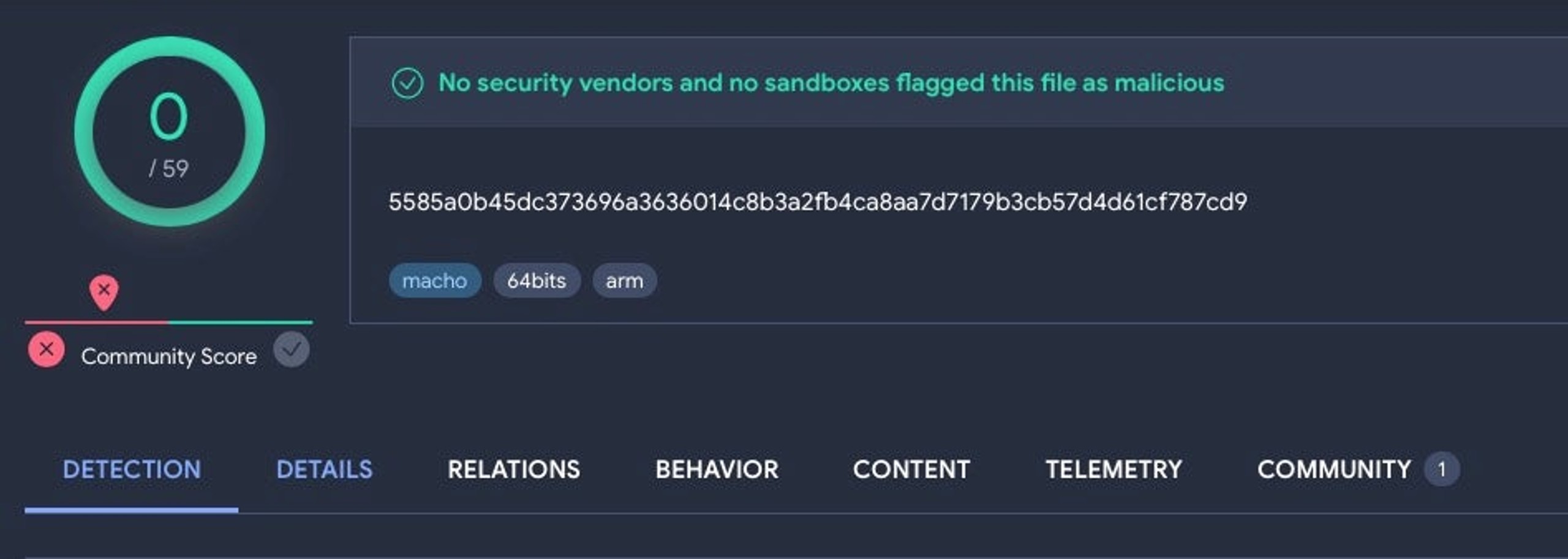
Task: Click the 'No security vendors' status message
Action: point(831,83)
